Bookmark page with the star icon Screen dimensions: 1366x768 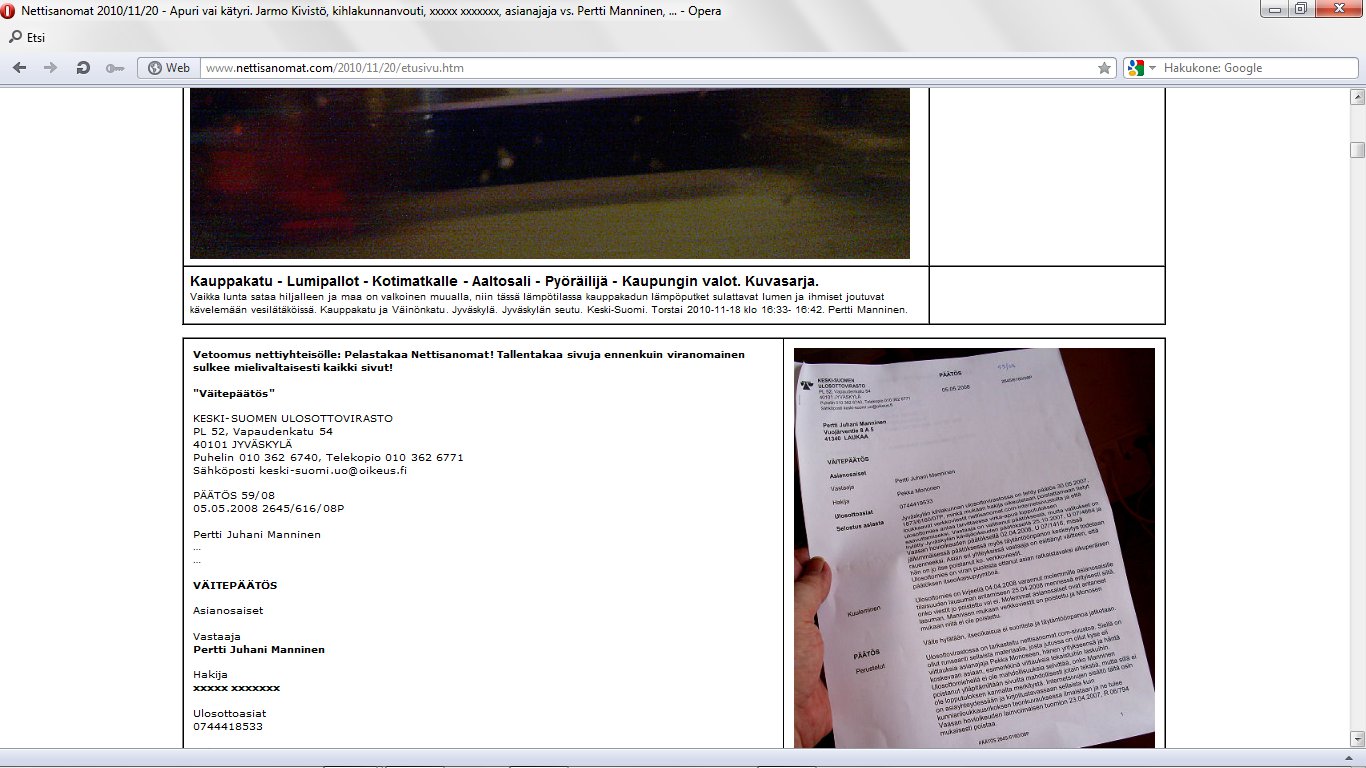[x=1104, y=68]
